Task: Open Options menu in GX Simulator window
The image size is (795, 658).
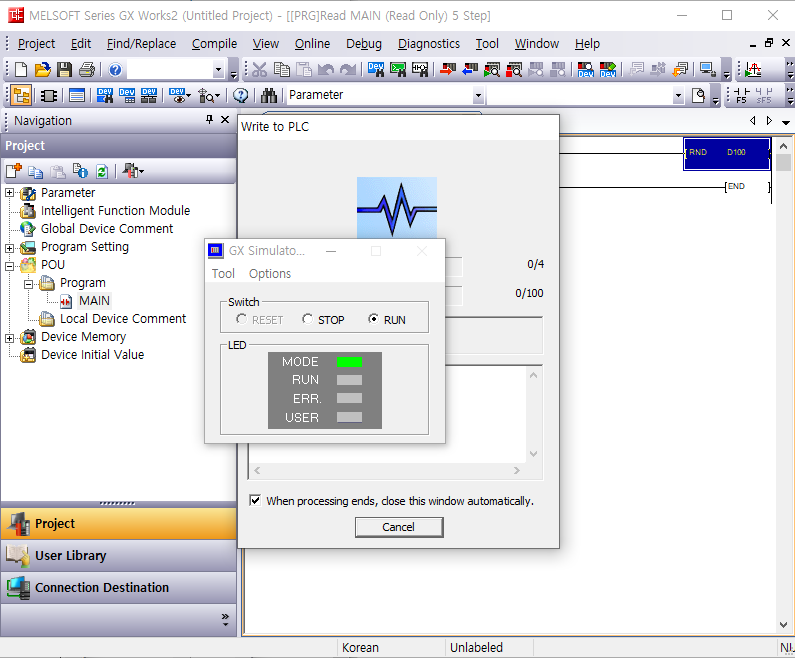Action: 270,274
